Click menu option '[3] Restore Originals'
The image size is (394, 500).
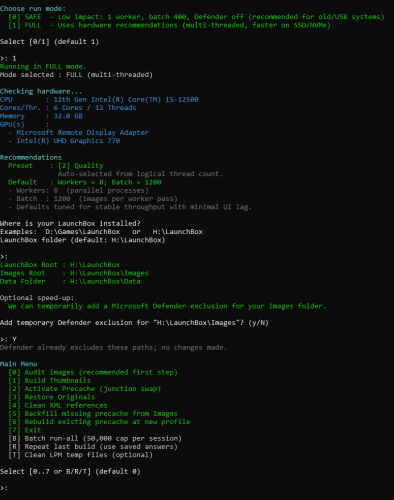[52, 397]
